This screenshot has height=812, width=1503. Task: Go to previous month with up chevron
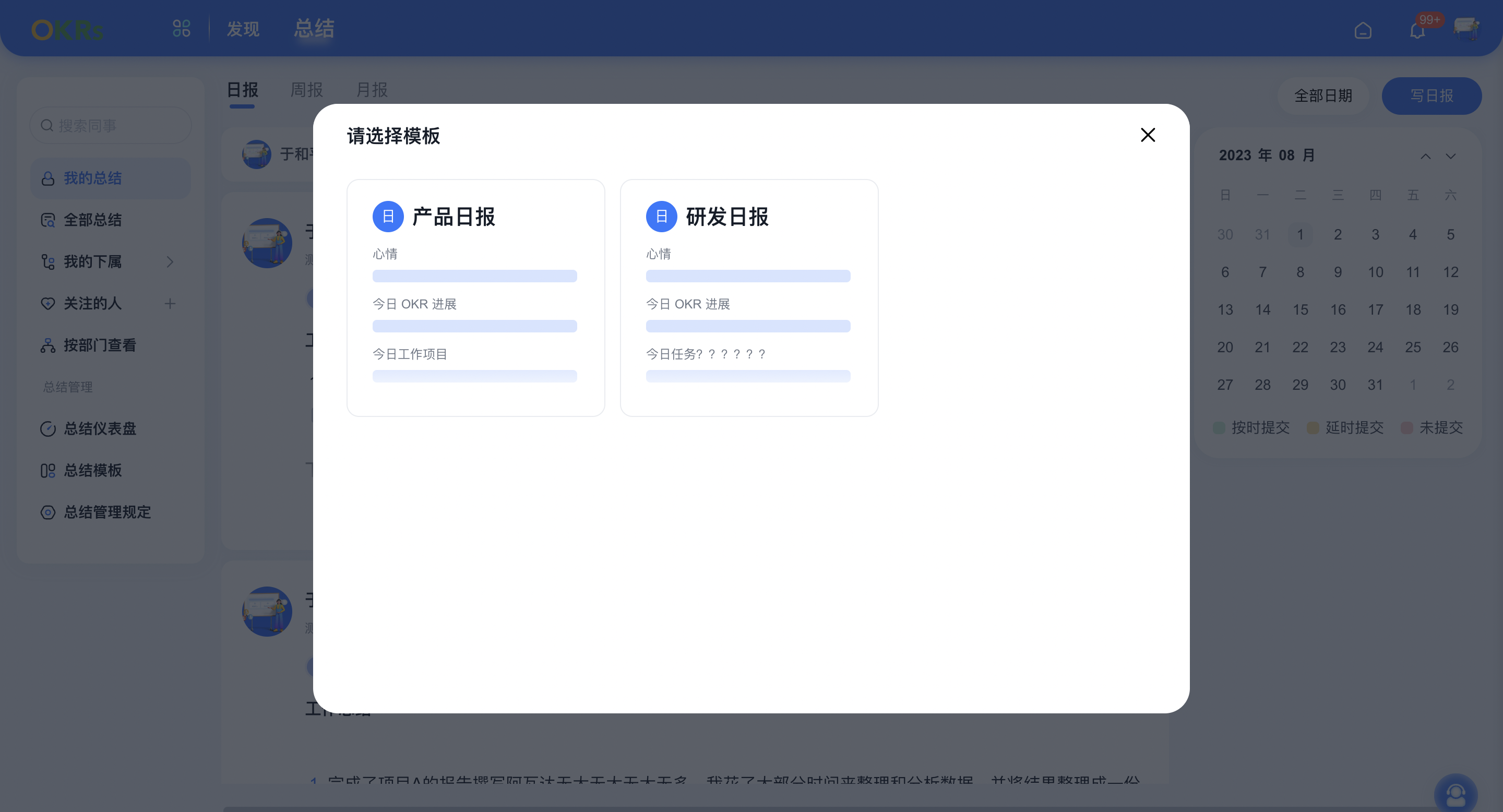[1425, 157]
